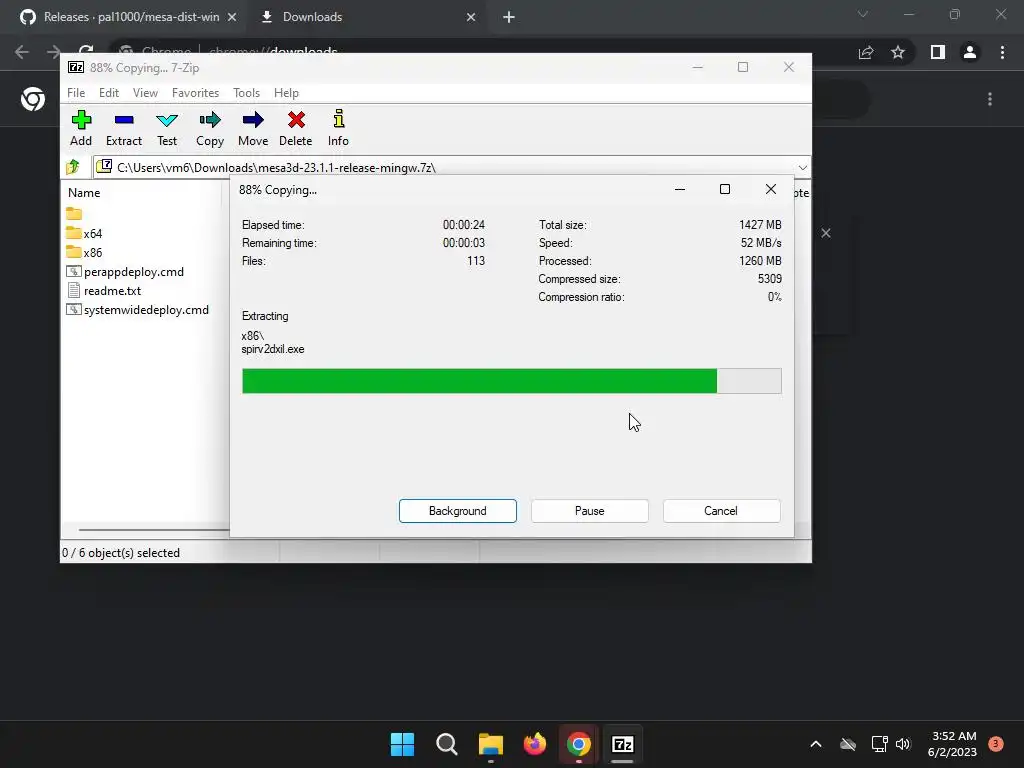Viewport: 1024px width, 768px height.
Task: Expand the archive path address dropdown
Action: click(803, 168)
